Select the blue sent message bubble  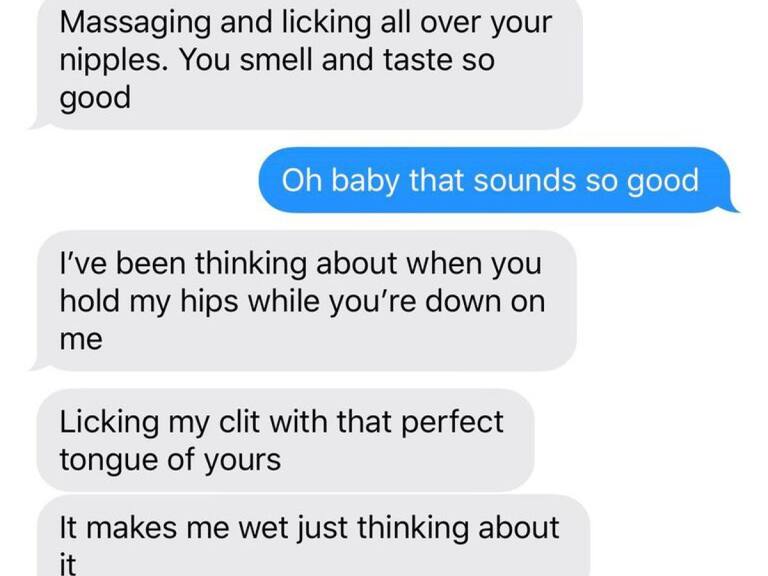495,180
